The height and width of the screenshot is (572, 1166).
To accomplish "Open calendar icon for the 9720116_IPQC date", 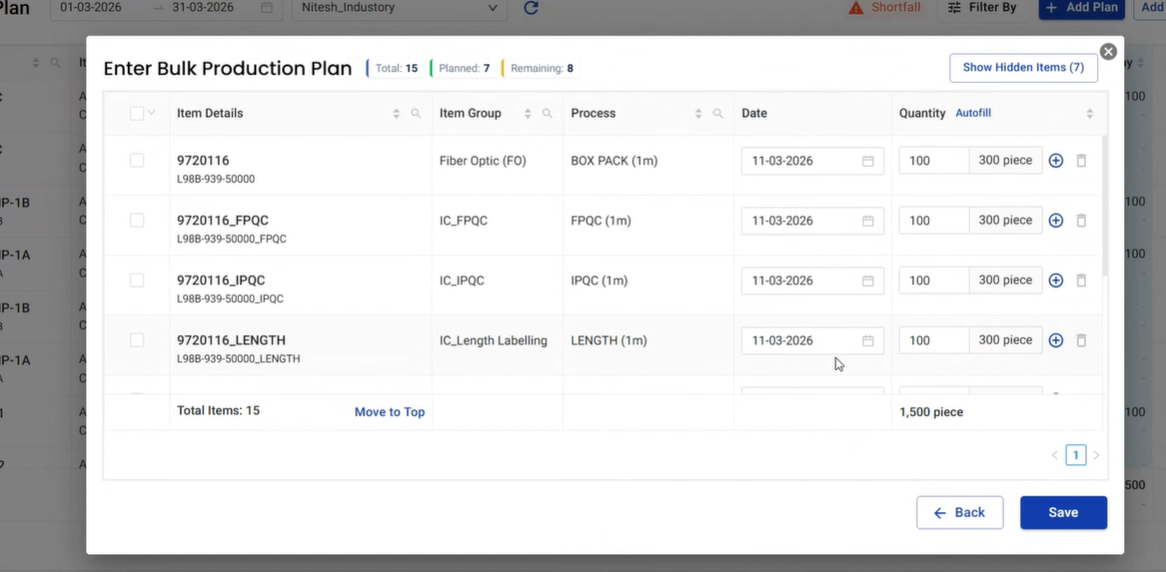I will point(868,281).
